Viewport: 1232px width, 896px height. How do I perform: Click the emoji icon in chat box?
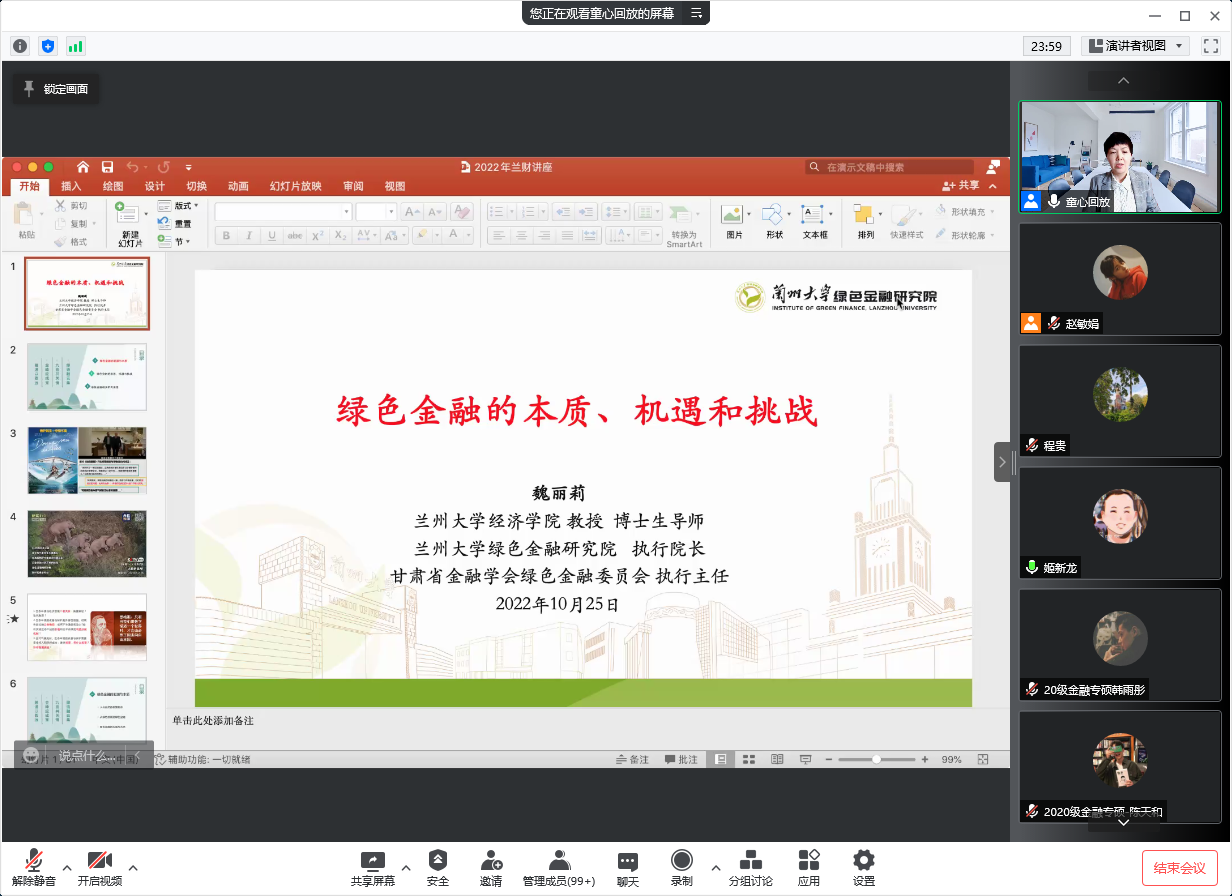32,756
